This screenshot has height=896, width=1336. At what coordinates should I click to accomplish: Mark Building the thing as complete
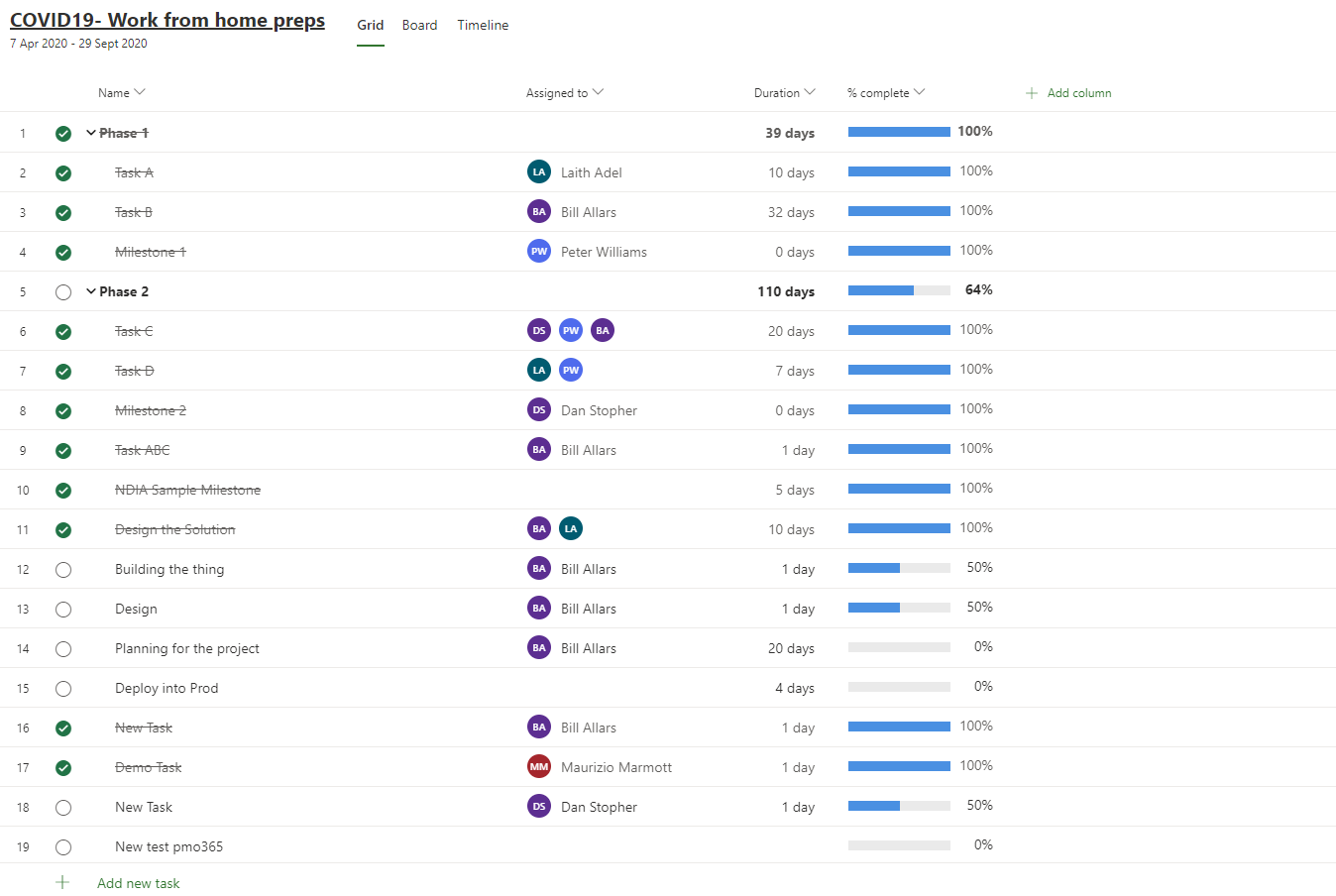point(63,570)
